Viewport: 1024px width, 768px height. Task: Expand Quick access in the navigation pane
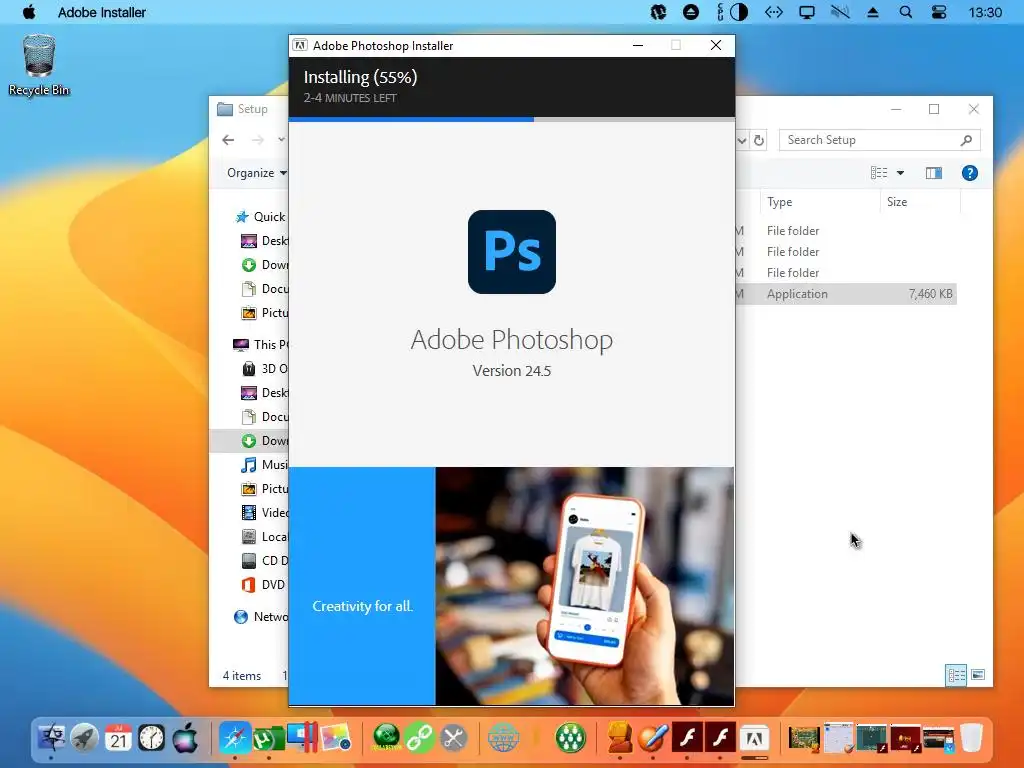[x=261, y=217]
